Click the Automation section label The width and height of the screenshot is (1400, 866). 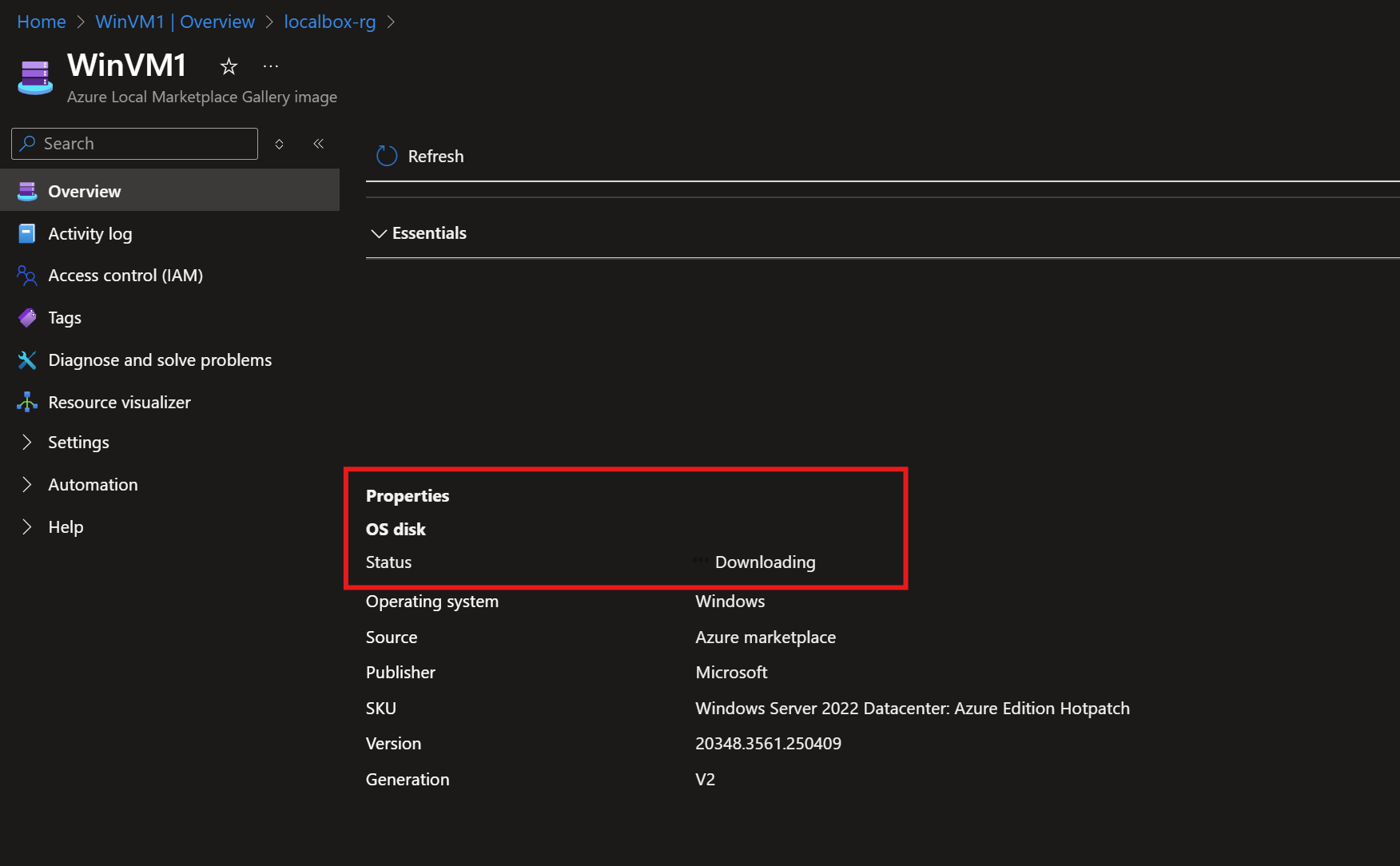coord(93,485)
